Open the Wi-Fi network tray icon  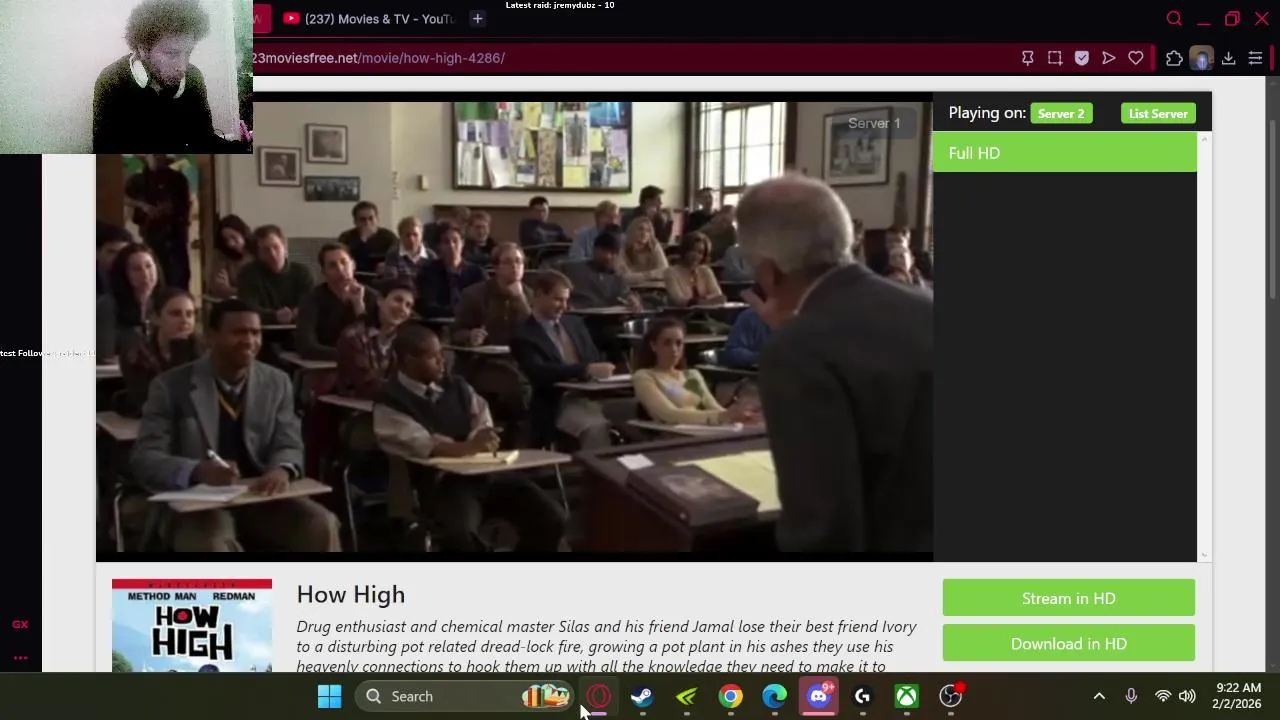(1162, 696)
